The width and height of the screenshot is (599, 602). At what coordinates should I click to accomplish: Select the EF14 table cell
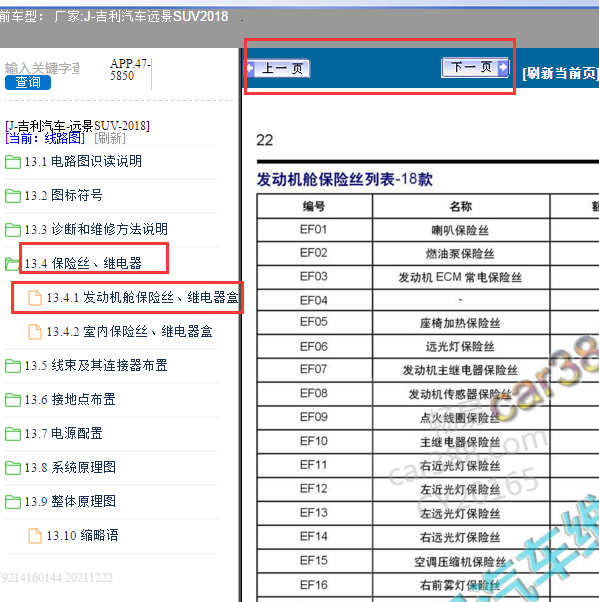tap(314, 536)
